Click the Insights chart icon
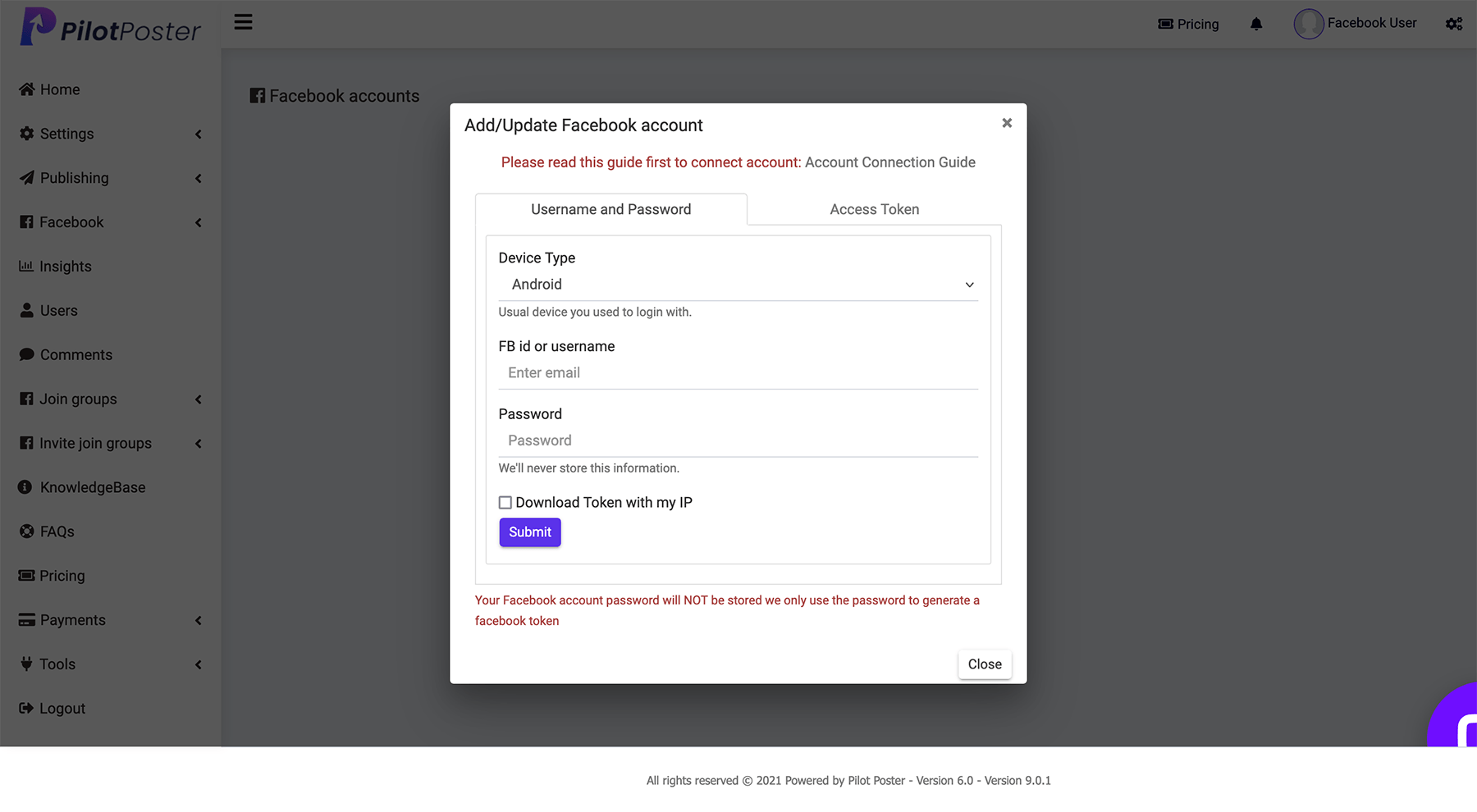The image size is (1477, 812). click(26, 267)
